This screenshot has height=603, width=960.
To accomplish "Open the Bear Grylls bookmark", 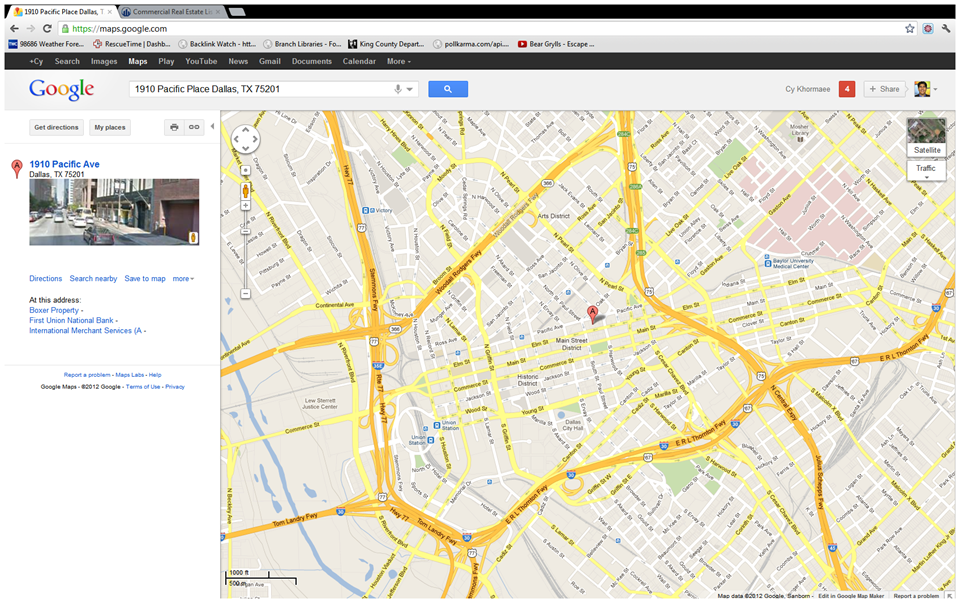I will tap(556, 44).
